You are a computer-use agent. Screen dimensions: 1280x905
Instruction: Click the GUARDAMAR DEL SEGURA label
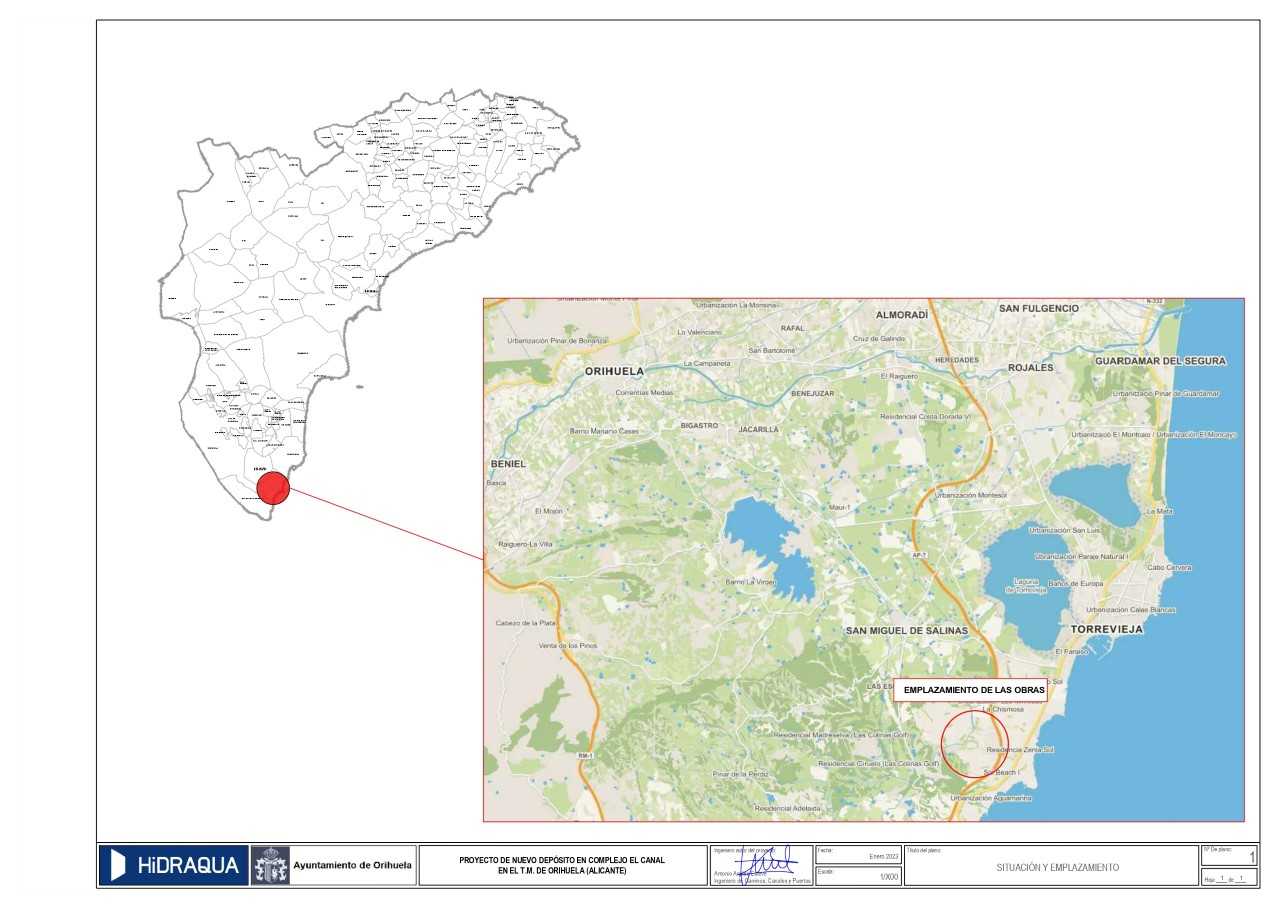[x=1160, y=361]
